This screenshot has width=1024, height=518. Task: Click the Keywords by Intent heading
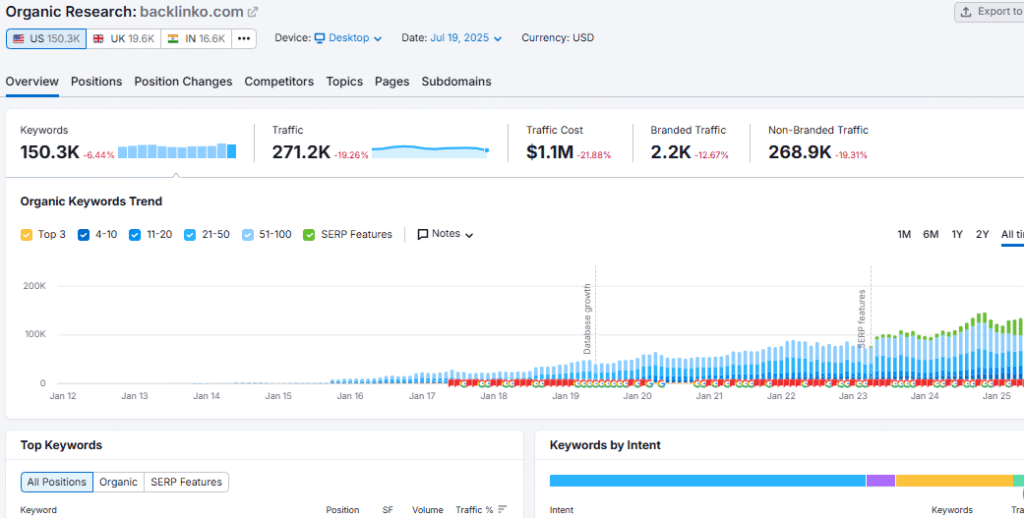pyautogui.click(x=605, y=445)
